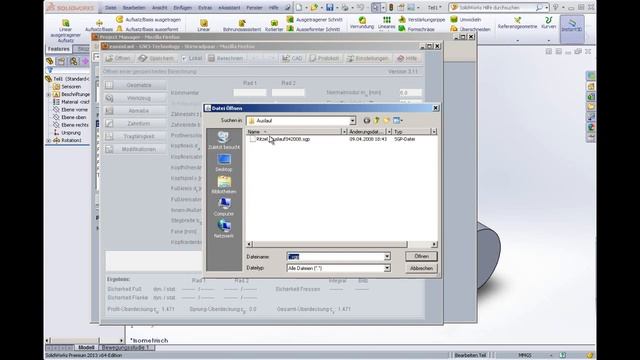This screenshot has height=360, width=640.
Task: Click the horizontal scrollbar in file list
Action: pos(330,244)
